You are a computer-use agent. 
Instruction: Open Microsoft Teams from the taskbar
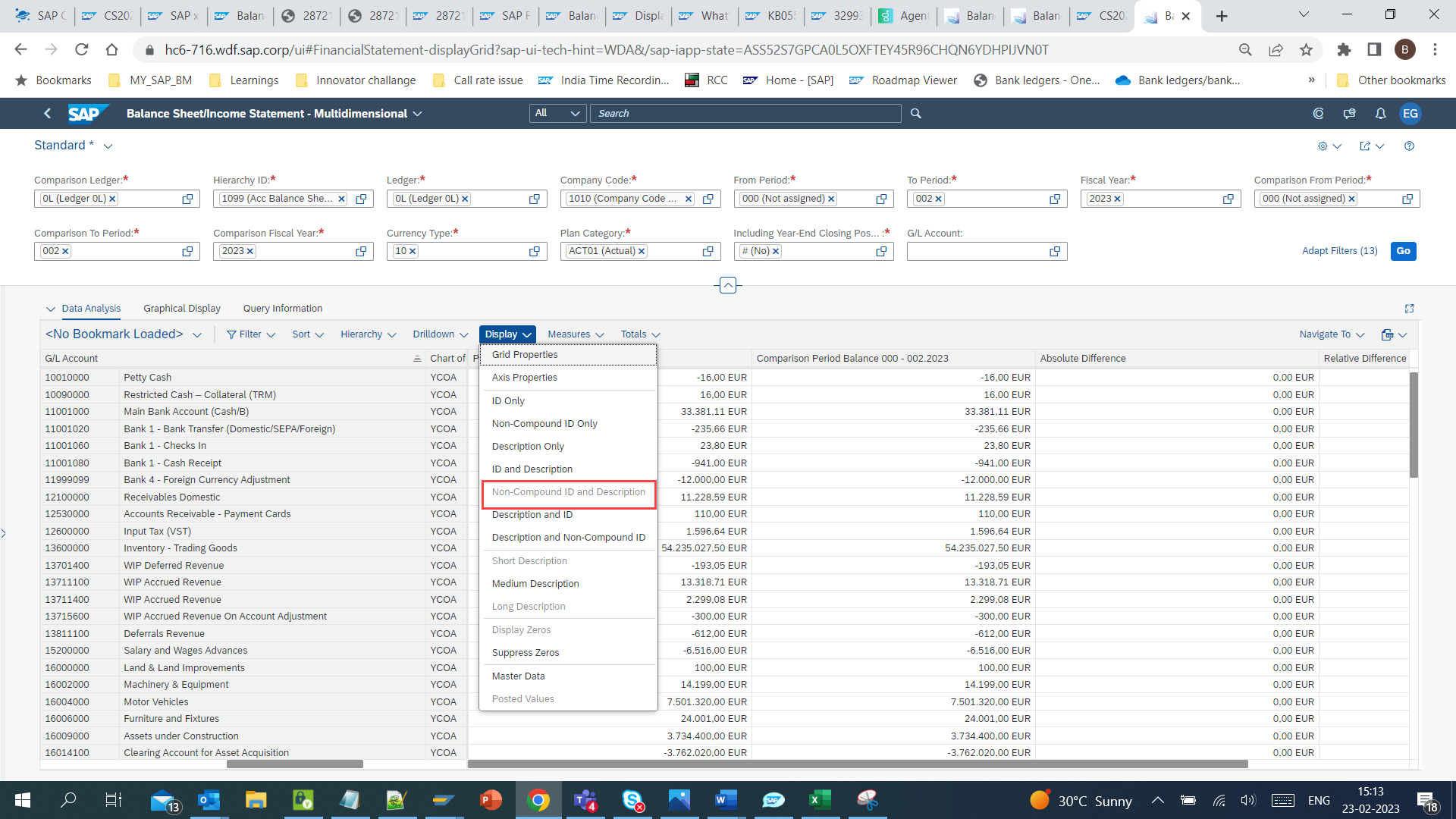[x=585, y=800]
